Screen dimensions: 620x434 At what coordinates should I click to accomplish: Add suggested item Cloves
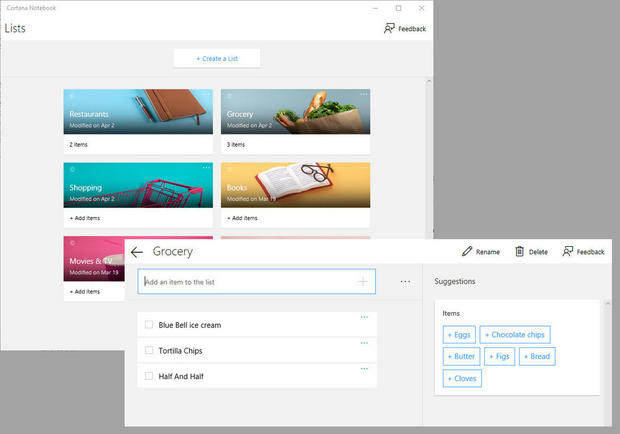(x=462, y=379)
